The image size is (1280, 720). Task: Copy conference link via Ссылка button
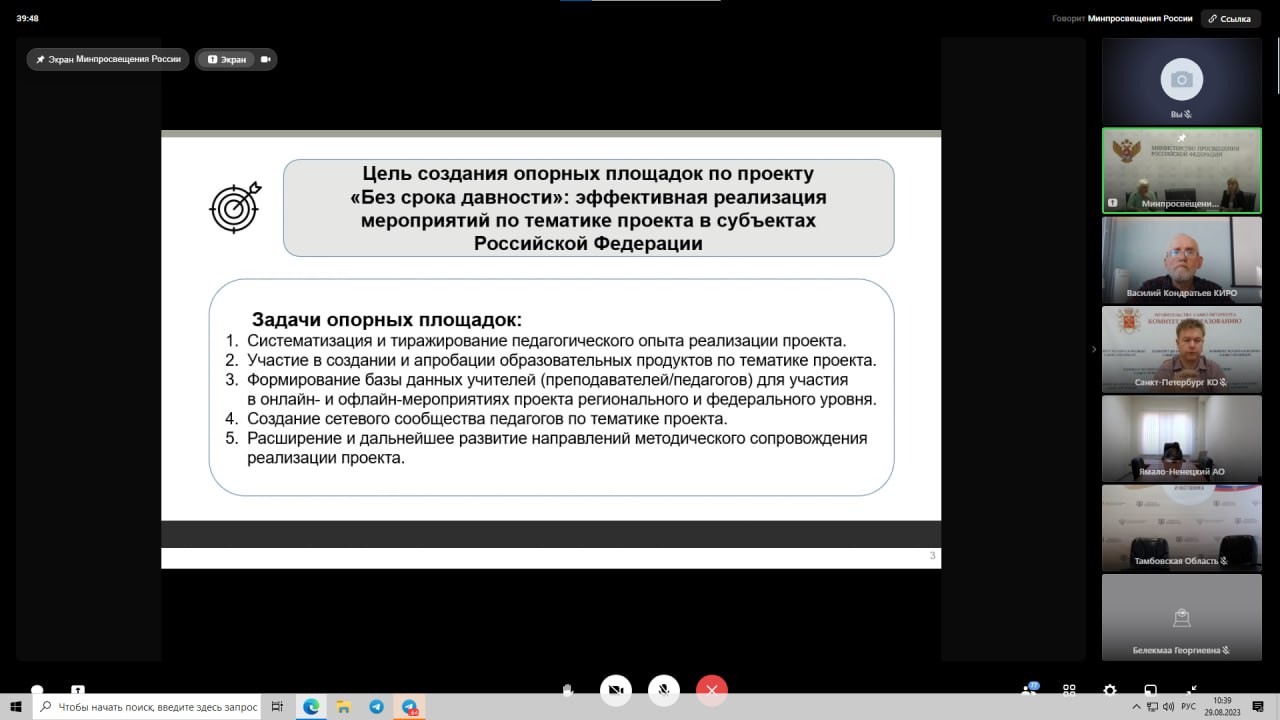point(1230,18)
